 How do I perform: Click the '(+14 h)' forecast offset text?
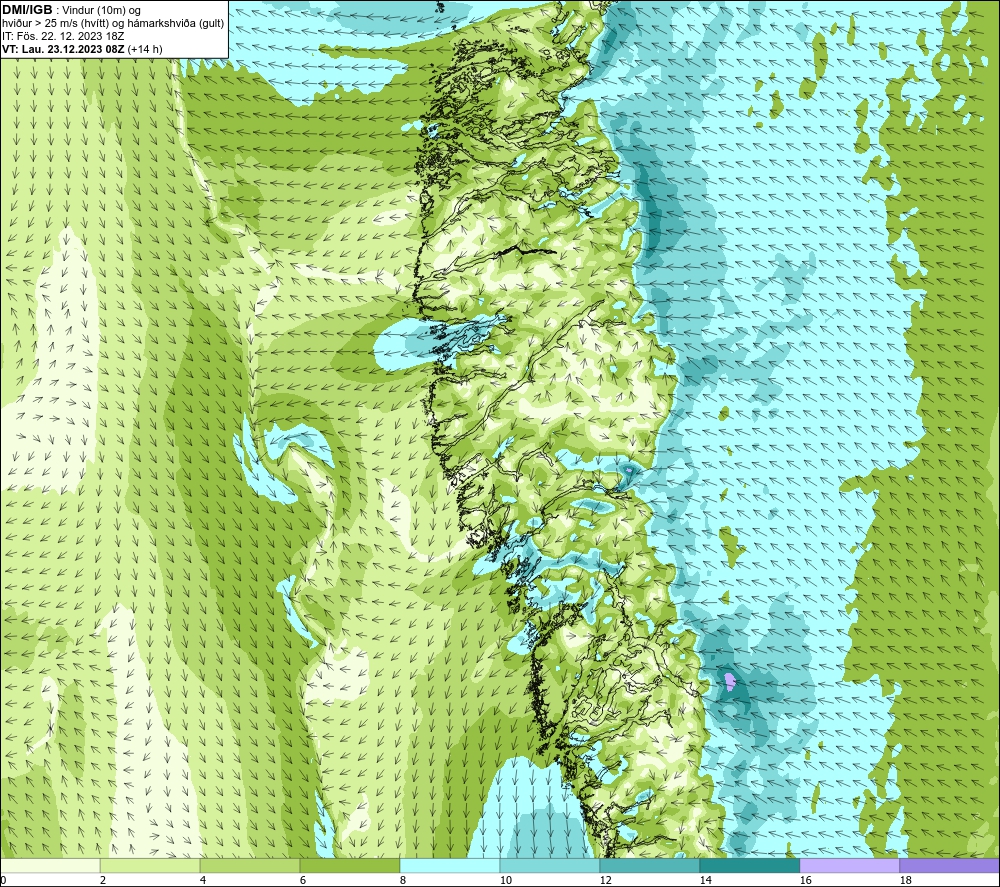(145, 49)
